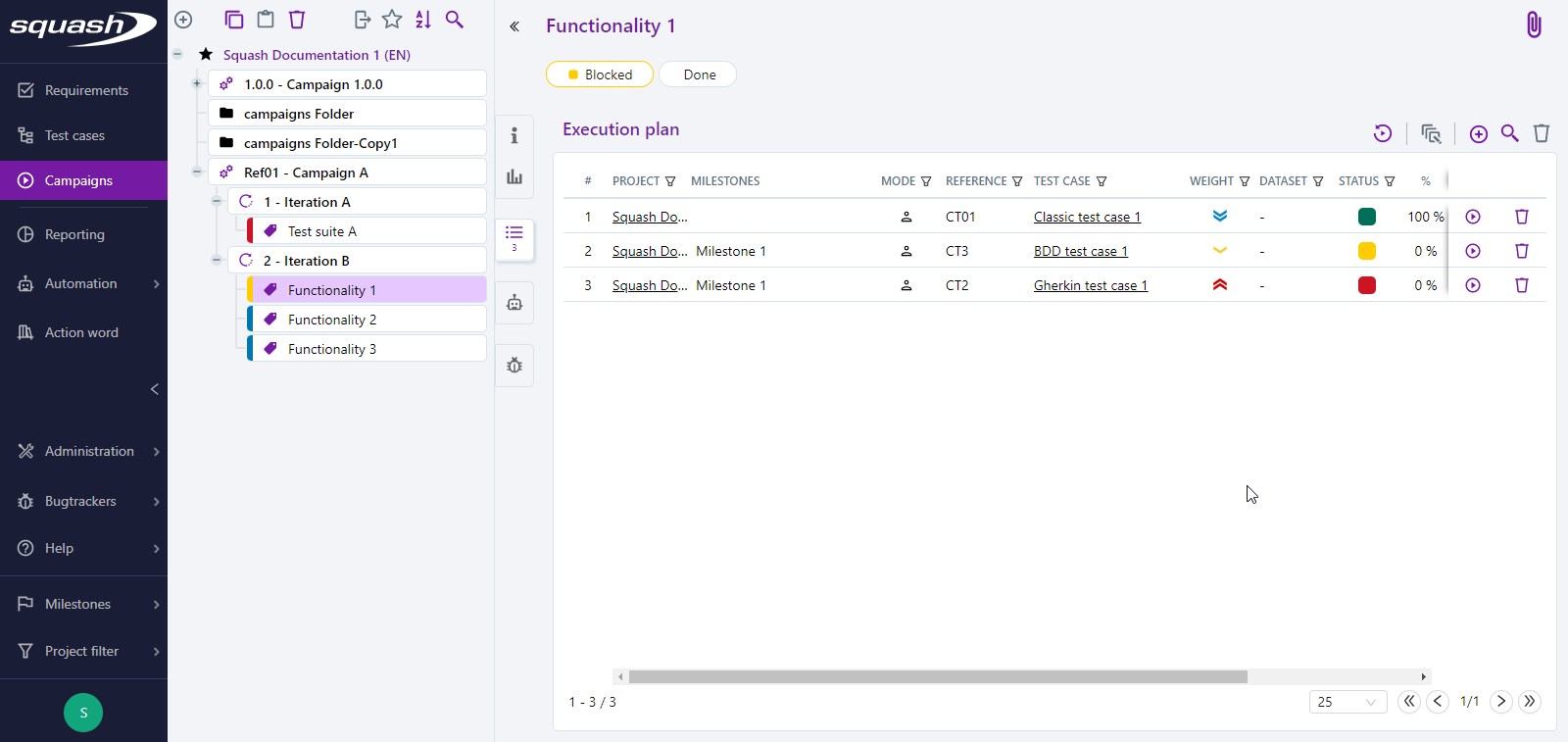The image size is (1568, 742).
Task: Toggle the STATUS column filter
Action: [1390, 181]
